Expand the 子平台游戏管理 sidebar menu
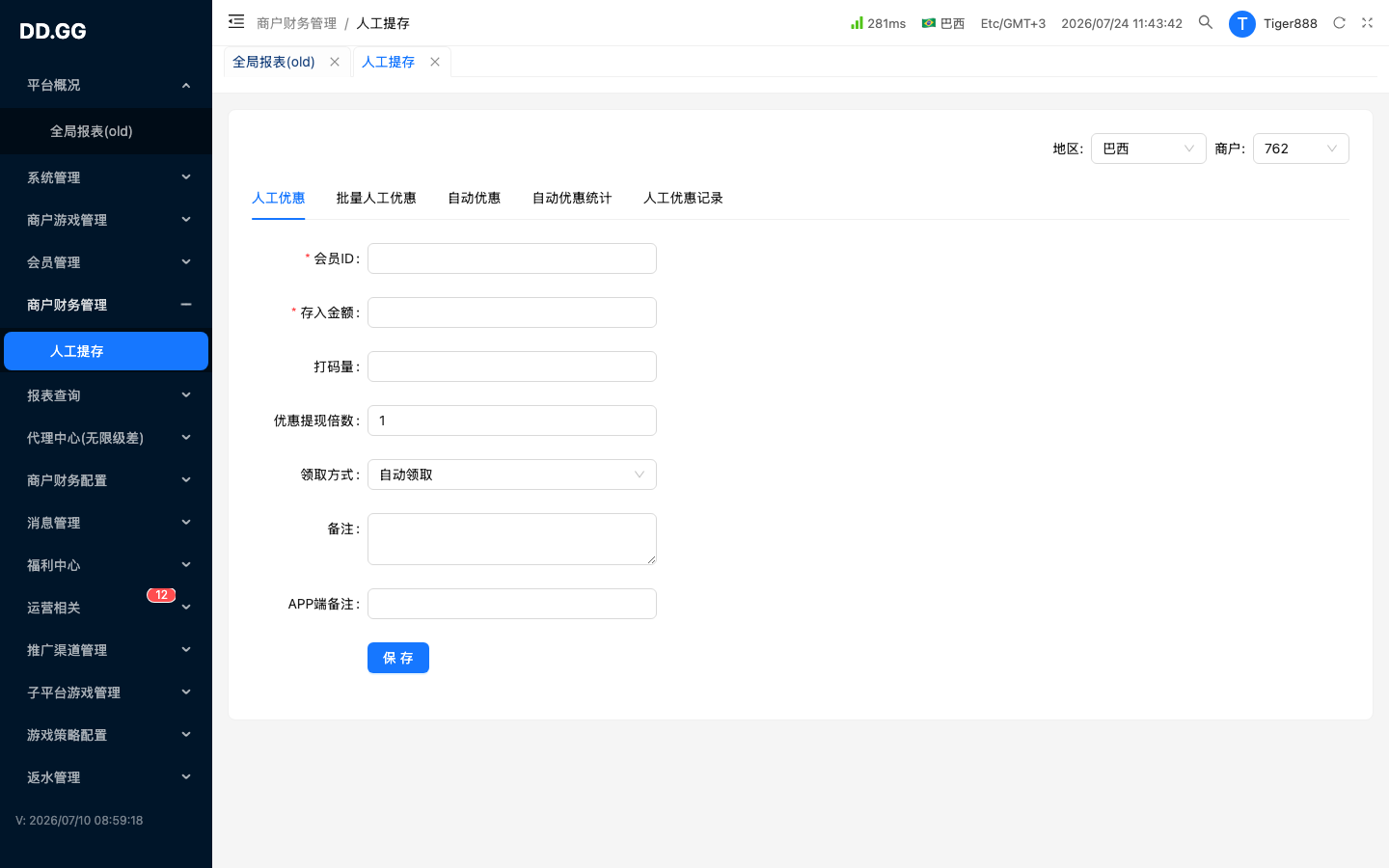The height and width of the screenshot is (868, 1389). (106, 692)
